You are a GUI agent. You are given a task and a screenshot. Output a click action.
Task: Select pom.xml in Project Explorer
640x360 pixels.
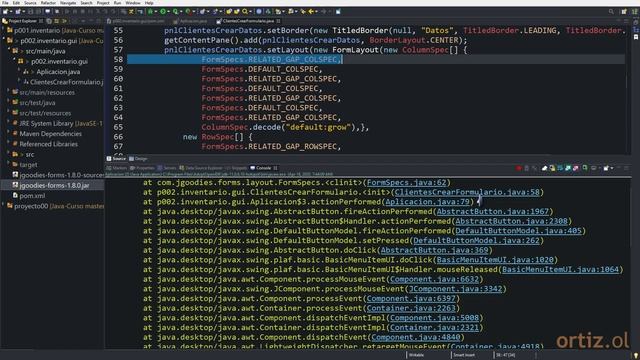[32, 196]
